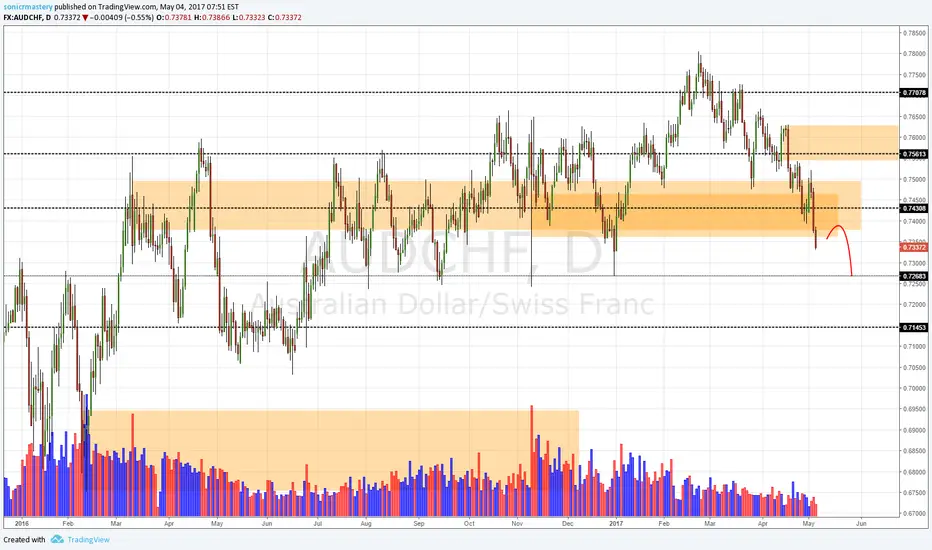Click the TradingView cloud logo icon
Image resolution: width=932 pixels, height=550 pixels.
[57, 539]
